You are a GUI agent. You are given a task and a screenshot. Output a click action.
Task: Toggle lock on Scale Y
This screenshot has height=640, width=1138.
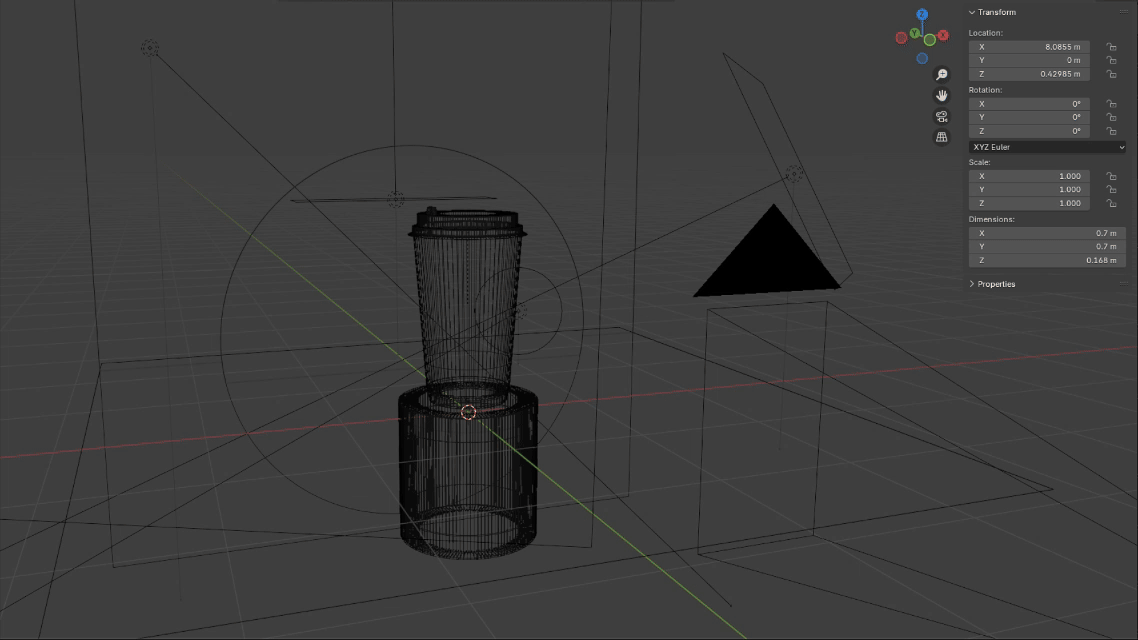1111,189
